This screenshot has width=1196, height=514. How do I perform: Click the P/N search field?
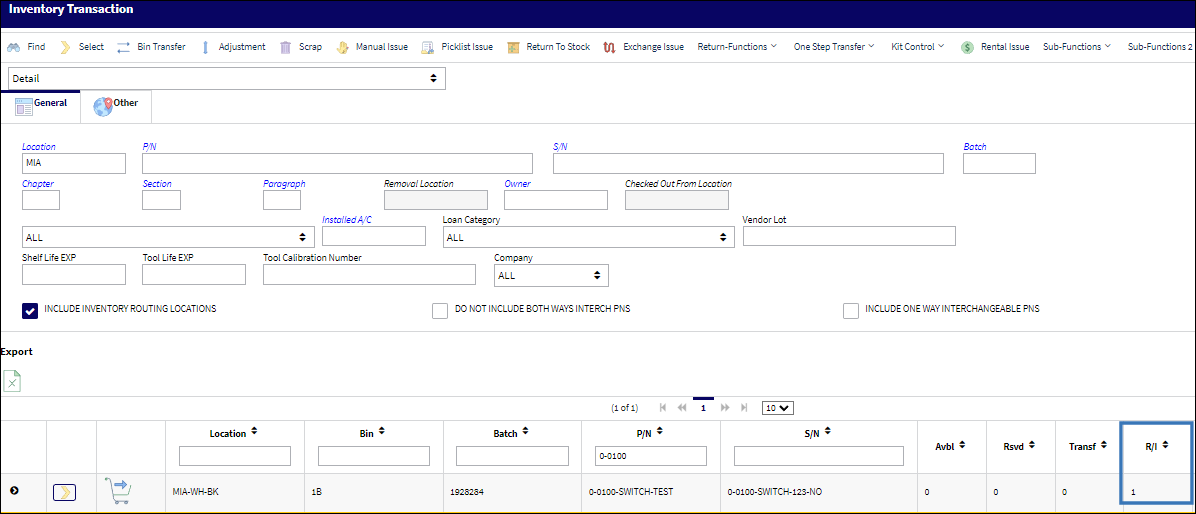point(337,163)
